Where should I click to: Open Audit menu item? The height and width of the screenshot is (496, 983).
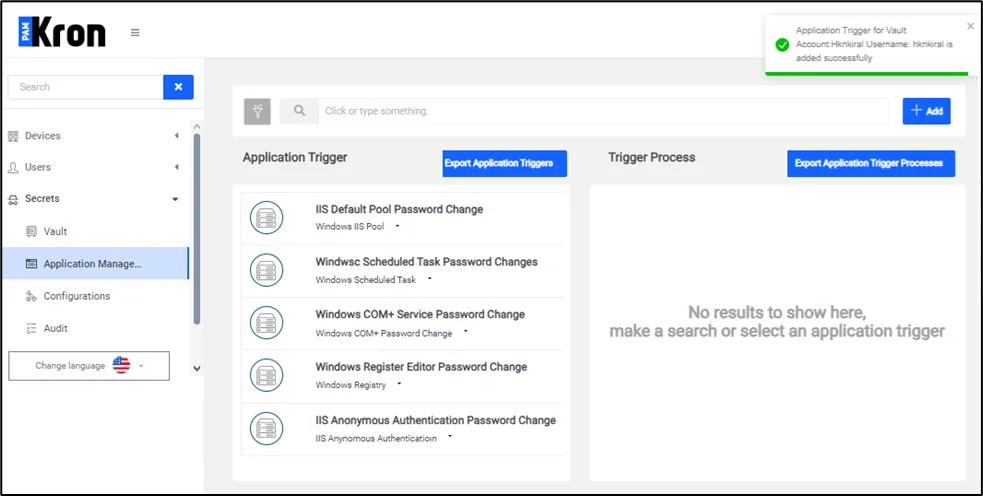[x=56, y=329]
